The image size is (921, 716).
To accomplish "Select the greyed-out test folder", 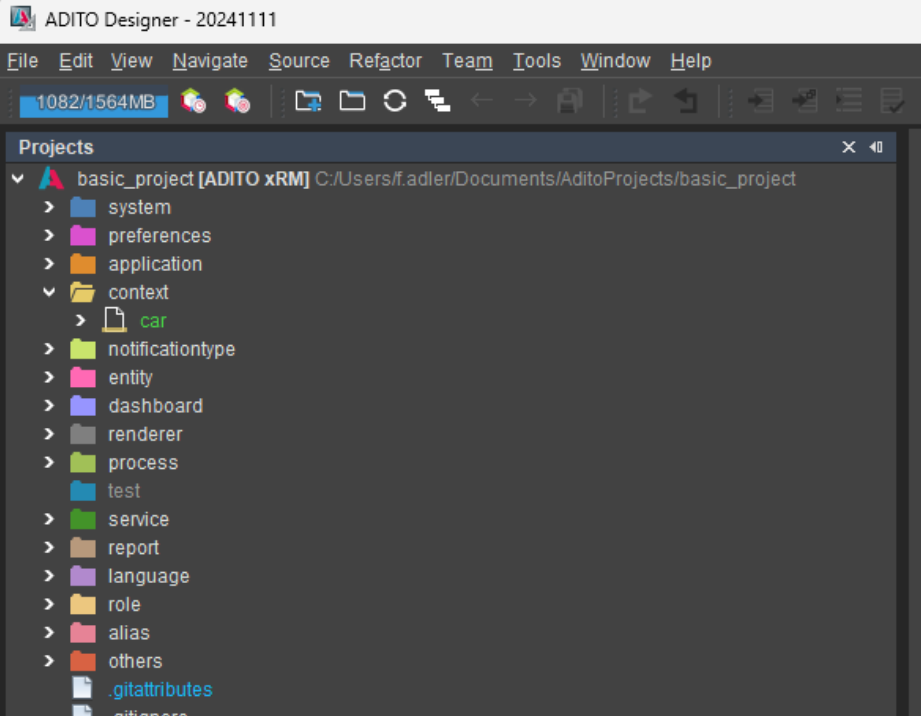I will tap(123, 490).
